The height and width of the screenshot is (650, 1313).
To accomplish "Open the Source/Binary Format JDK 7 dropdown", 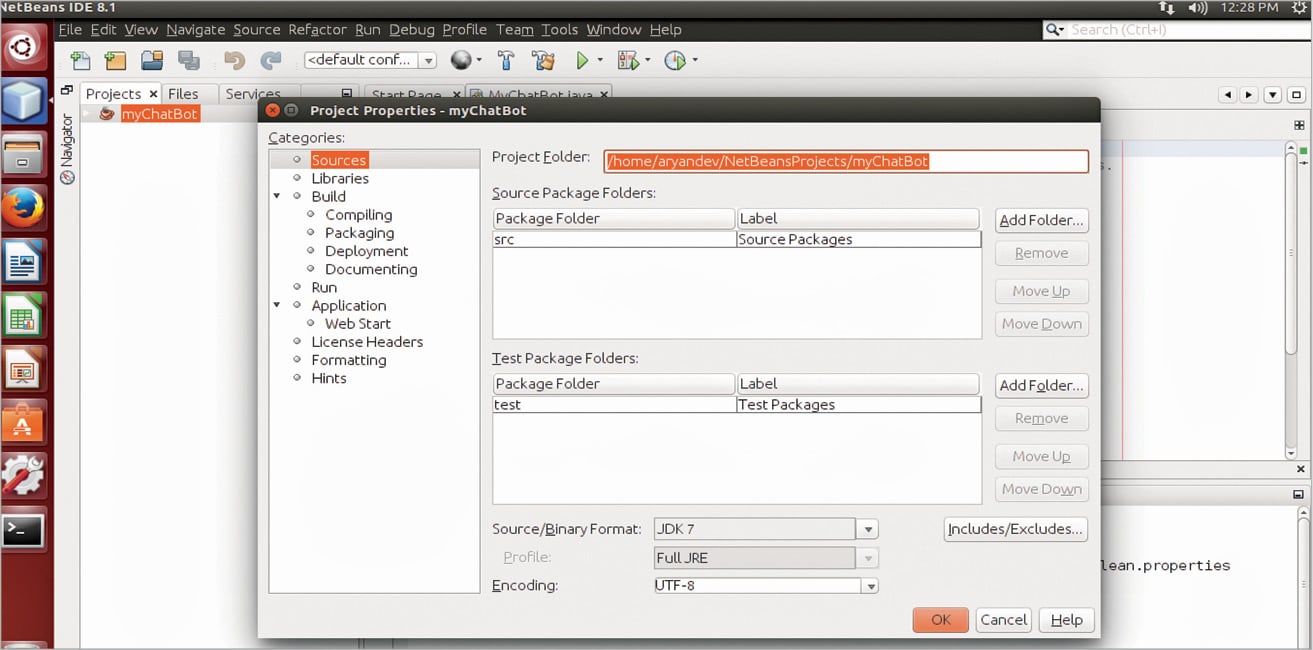I will tap(867, 529).
